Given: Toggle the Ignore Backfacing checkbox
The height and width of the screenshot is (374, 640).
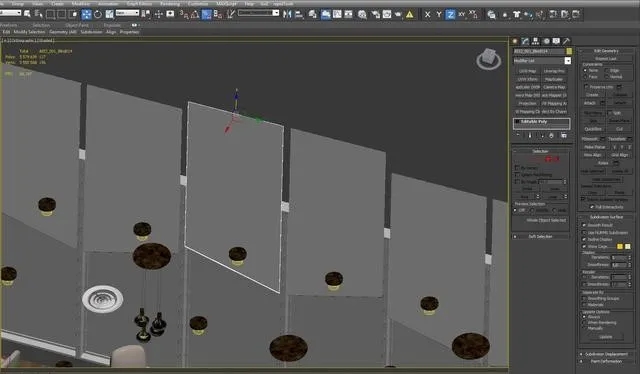Looking at the screenshot, I should point(517,175).
